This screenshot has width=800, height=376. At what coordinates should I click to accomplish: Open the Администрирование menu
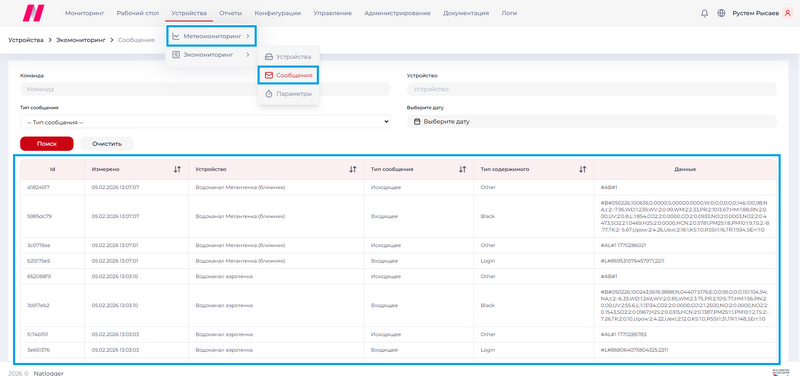click(397, 13)
